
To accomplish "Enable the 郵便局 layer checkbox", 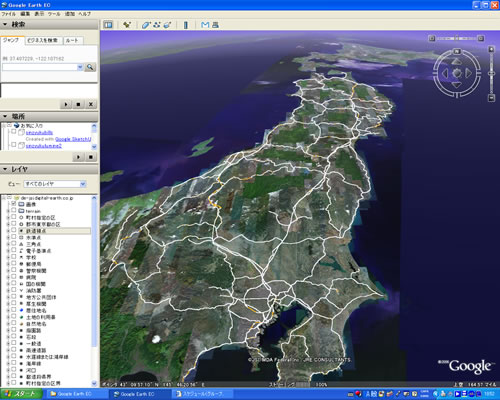I will pyautogui.click(x=14, y=263).
